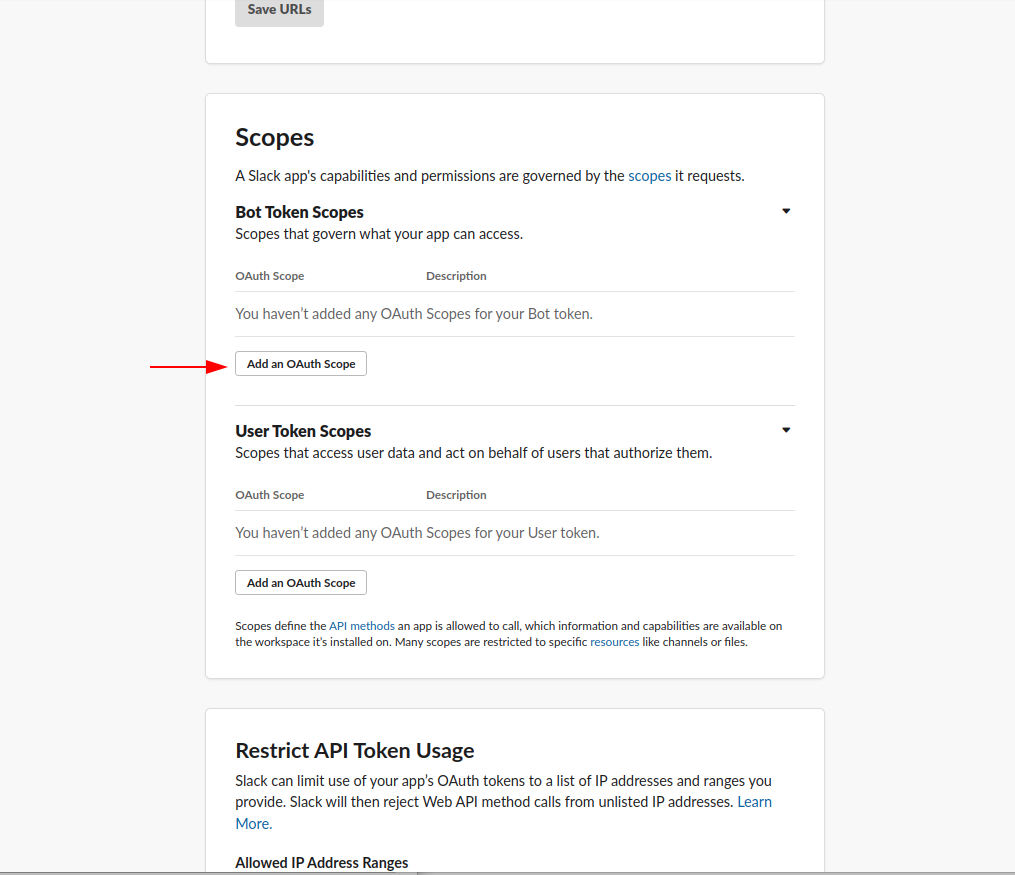Click the Allowed IP Address Ranges label
The height and width of the screenshot is (875, 1015).
pyautogui.click(x=321, y=862)
